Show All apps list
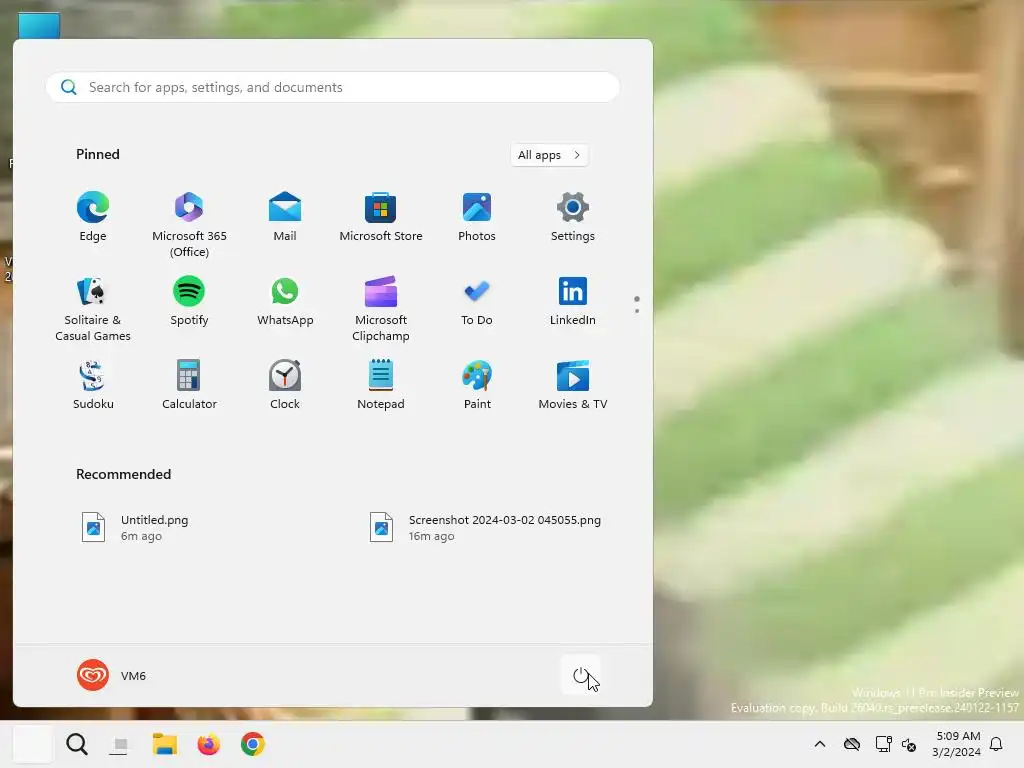This screenshot has height=768, width=1024. 549,155
